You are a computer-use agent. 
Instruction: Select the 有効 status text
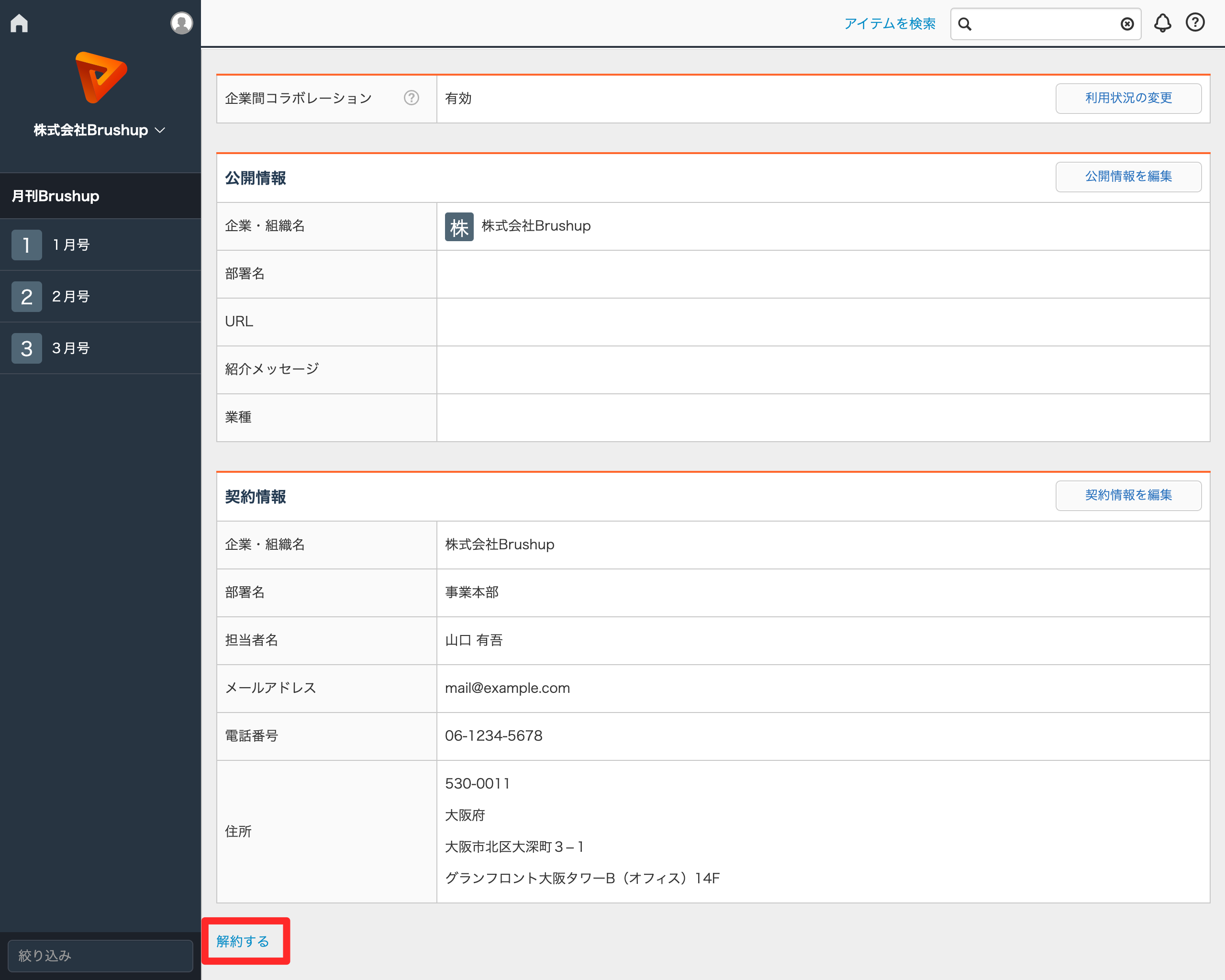458,98
